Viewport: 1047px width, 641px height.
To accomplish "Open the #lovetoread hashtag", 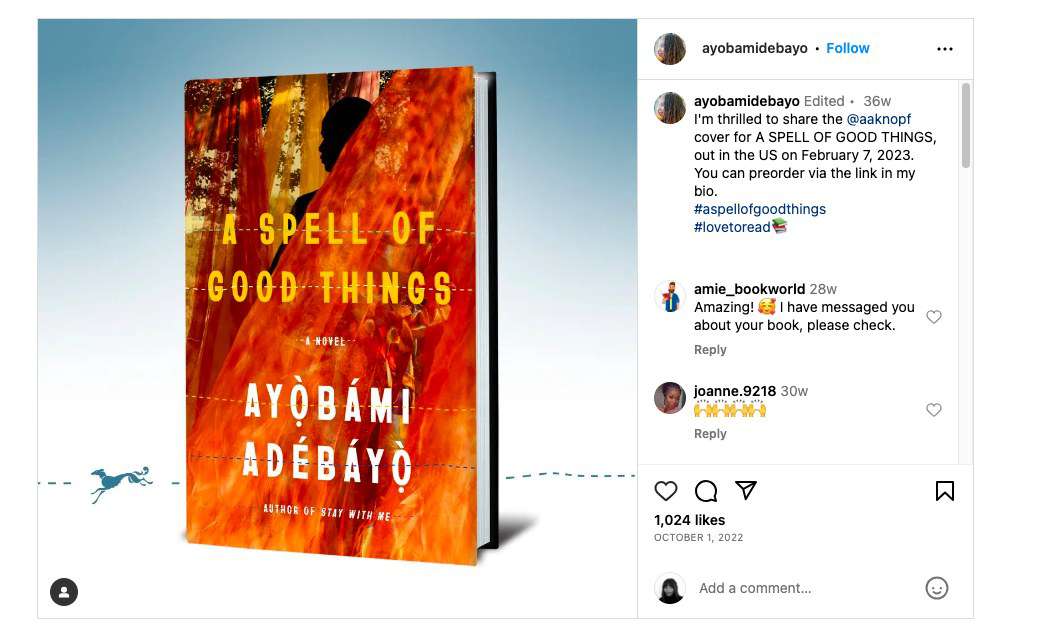I will click(732, 227).
